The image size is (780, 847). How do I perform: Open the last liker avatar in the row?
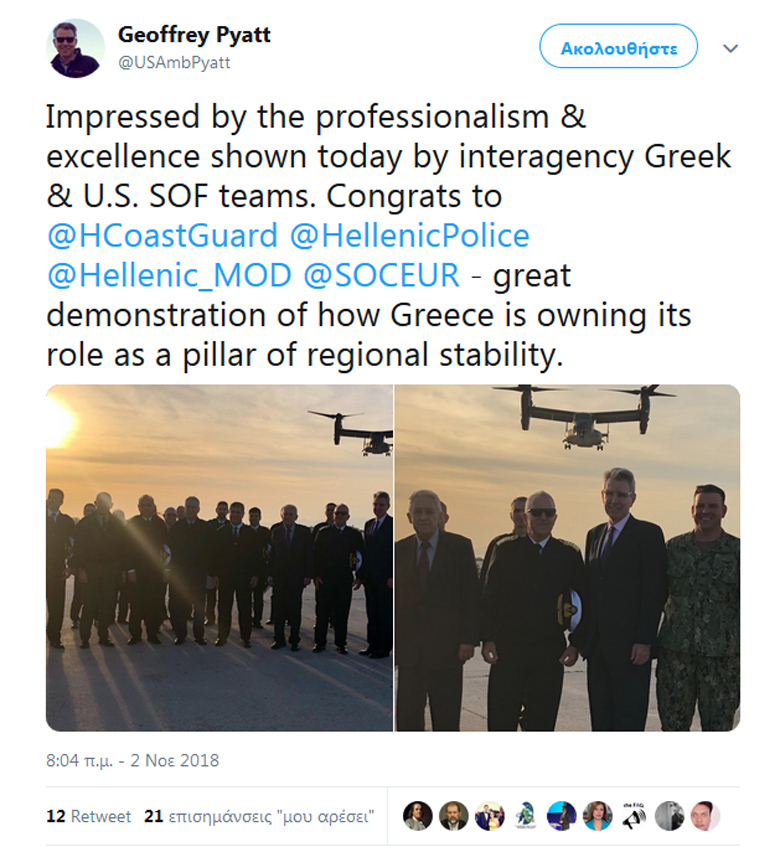(705, 816)
